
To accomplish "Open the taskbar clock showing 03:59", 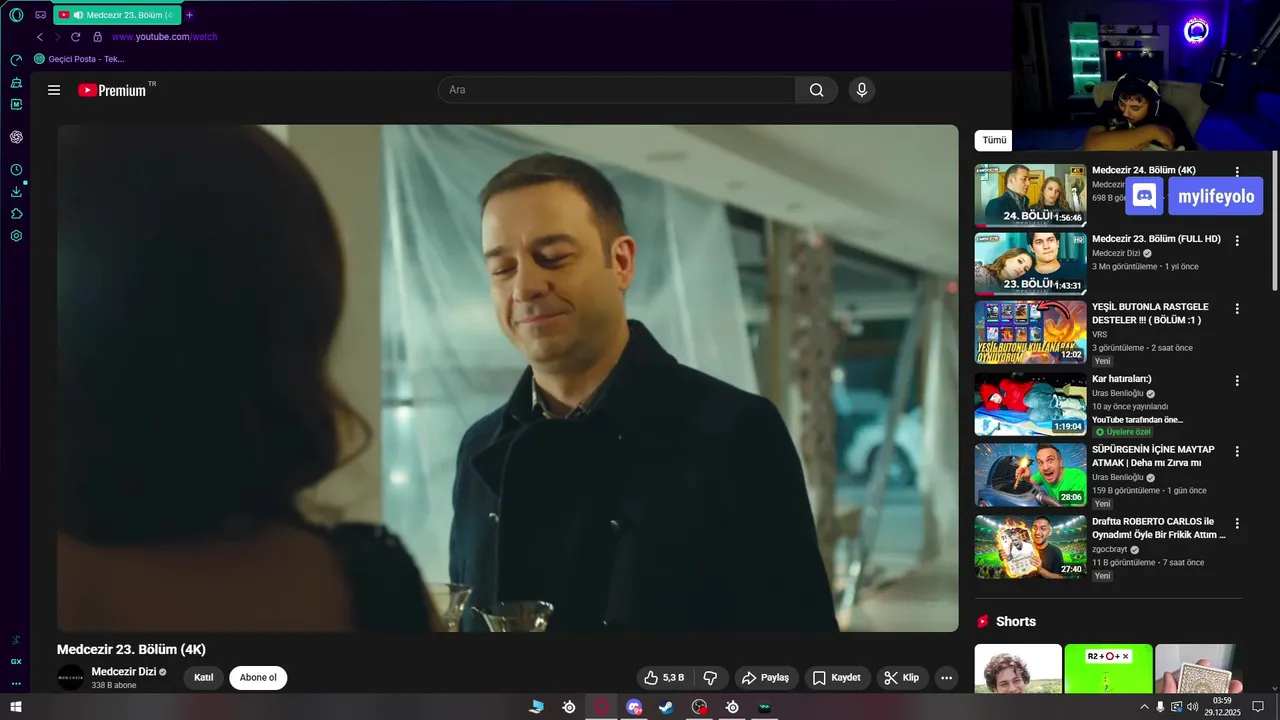I will click(x=1222, y=707).
